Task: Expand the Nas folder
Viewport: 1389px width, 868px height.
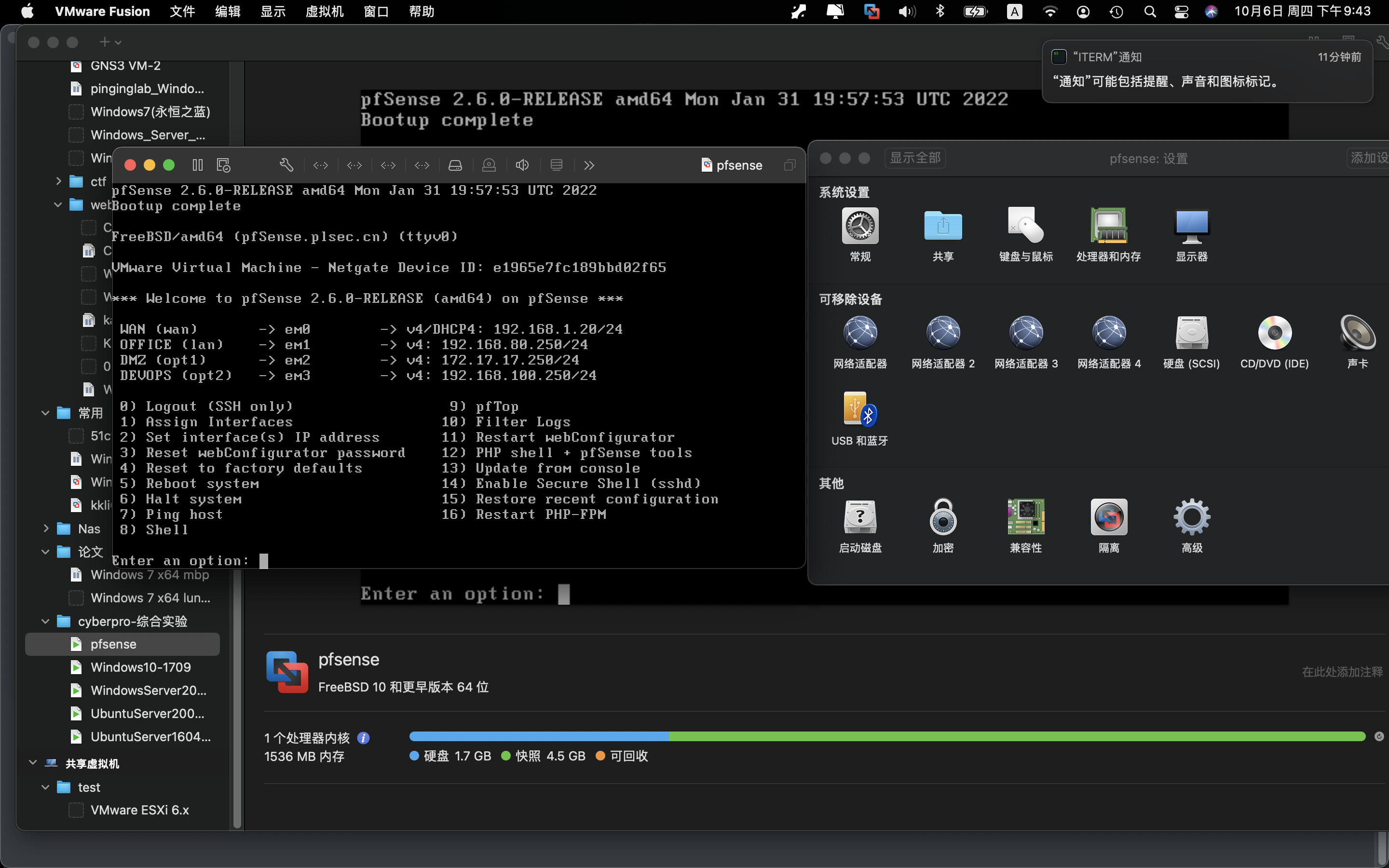Action: pyautogui.click(x=46, y=528)
